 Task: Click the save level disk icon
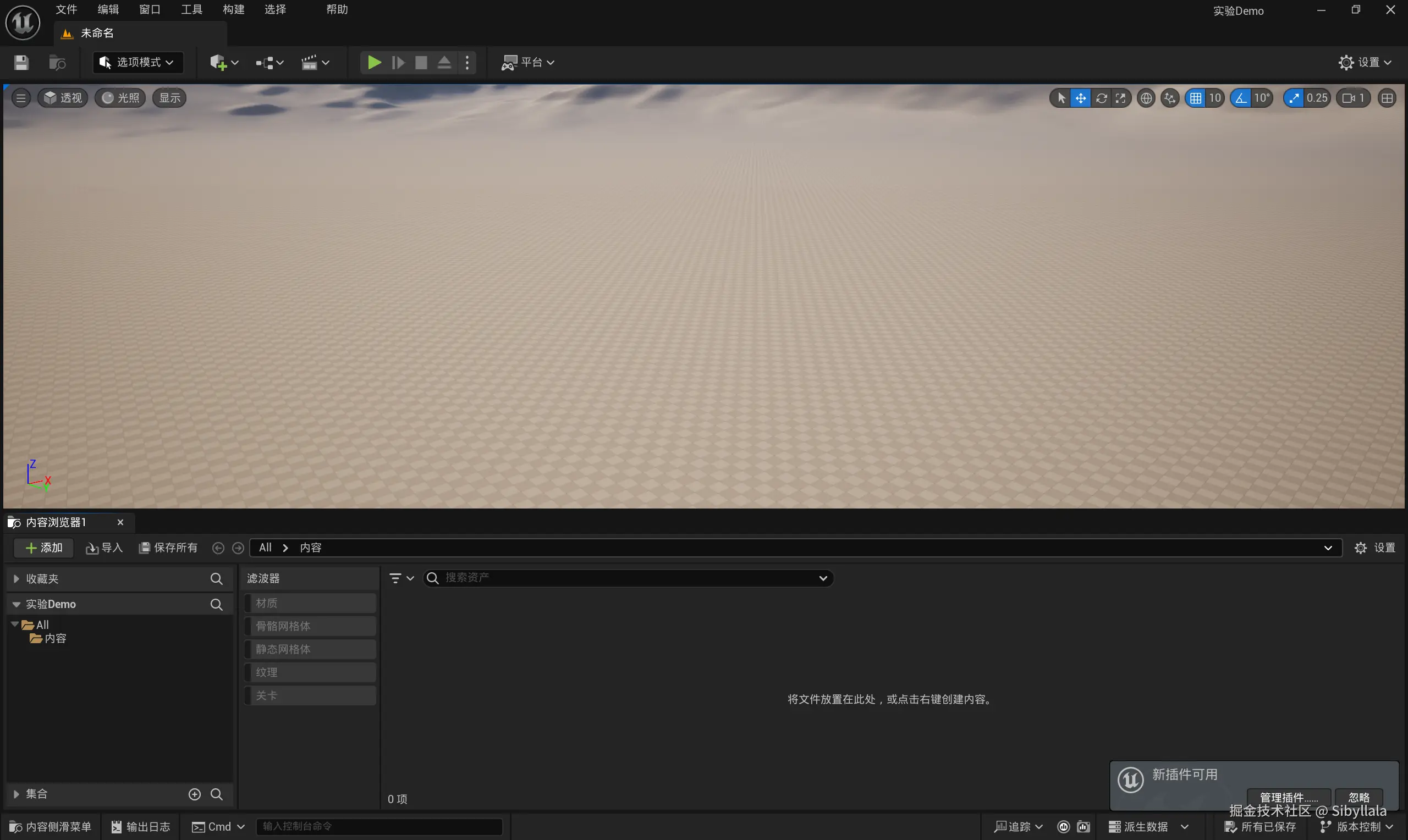21,62
